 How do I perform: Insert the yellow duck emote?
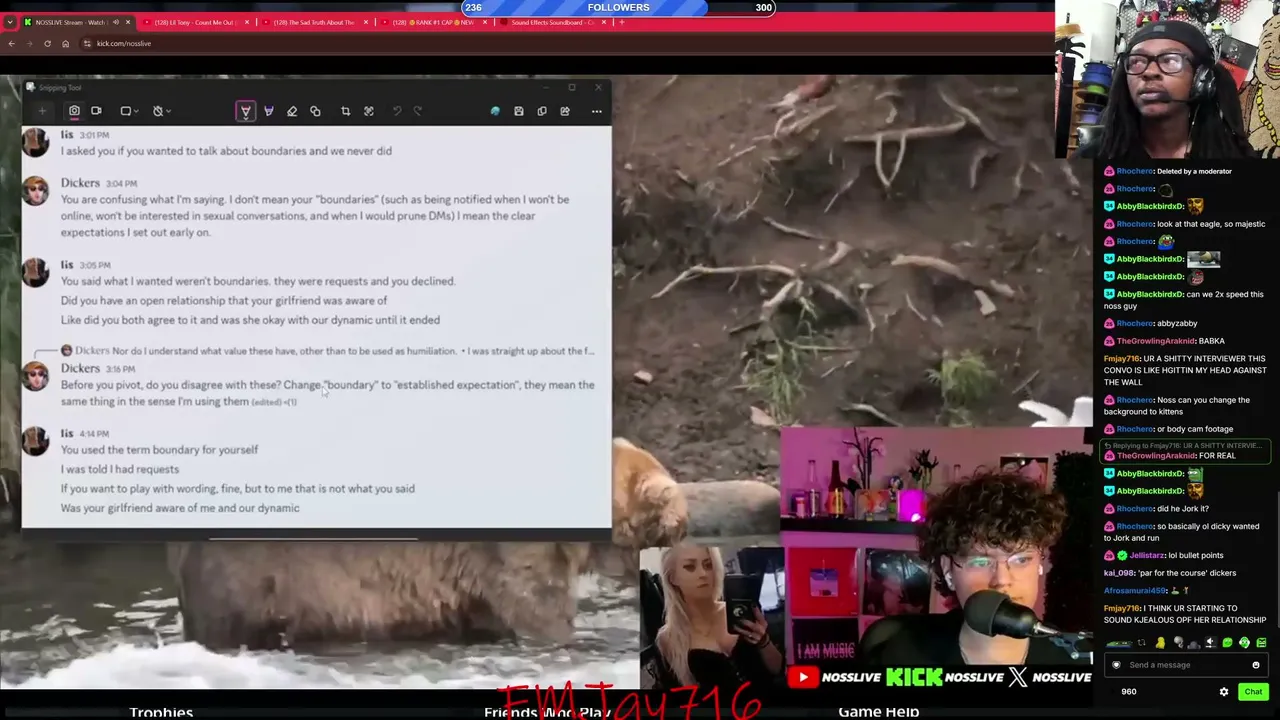1160,643
